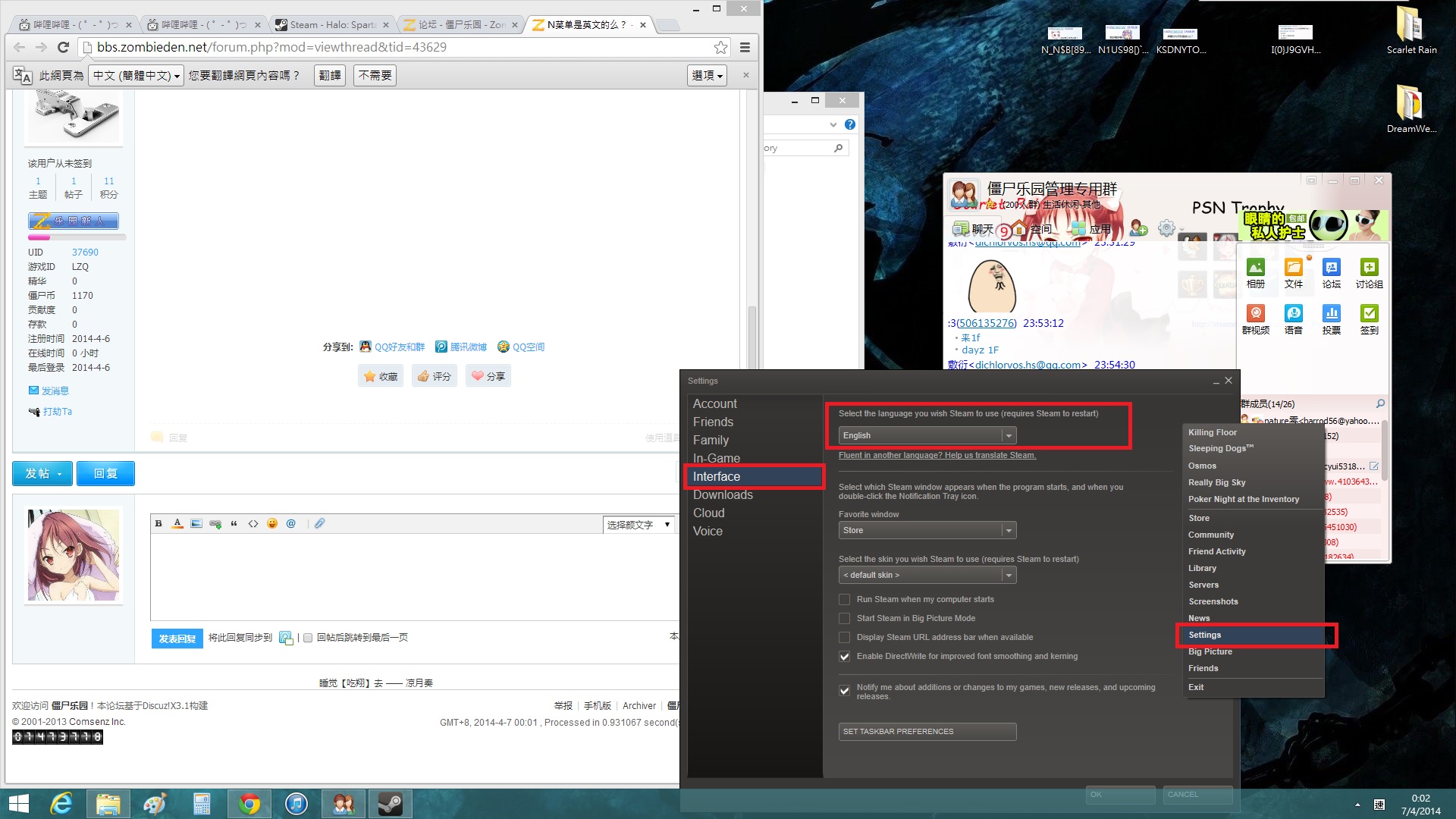Click the code brackets icon in reply editor
The height and width of the screenshot is (819, 1456).
[x=253, y=523]
